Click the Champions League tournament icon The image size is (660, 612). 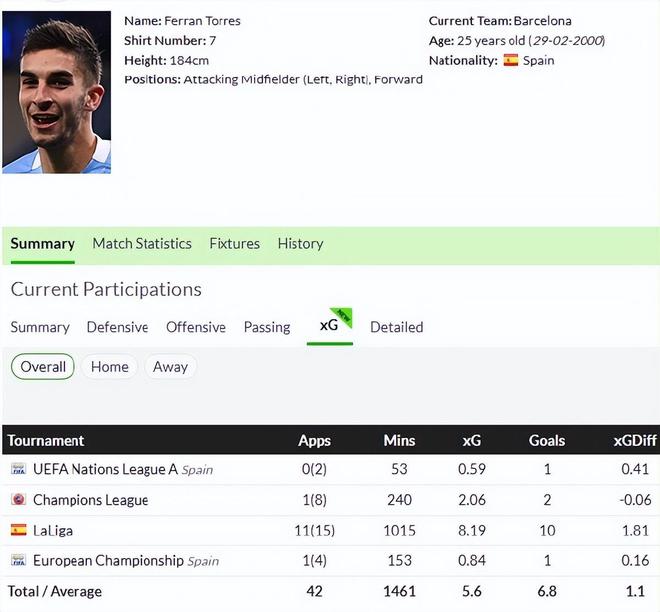pyautogui.click(x=18, y=500)
